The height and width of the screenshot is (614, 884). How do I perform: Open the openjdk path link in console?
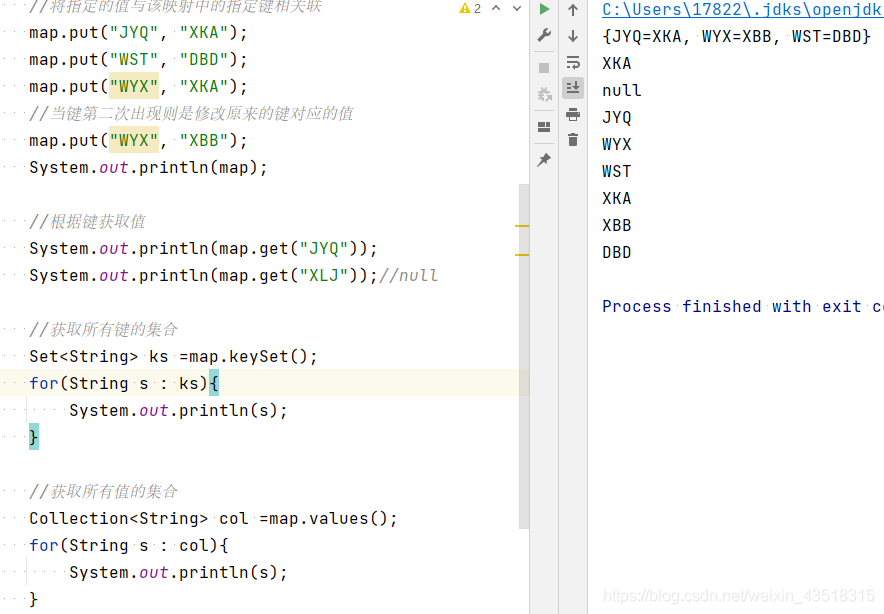pos(742,10)
